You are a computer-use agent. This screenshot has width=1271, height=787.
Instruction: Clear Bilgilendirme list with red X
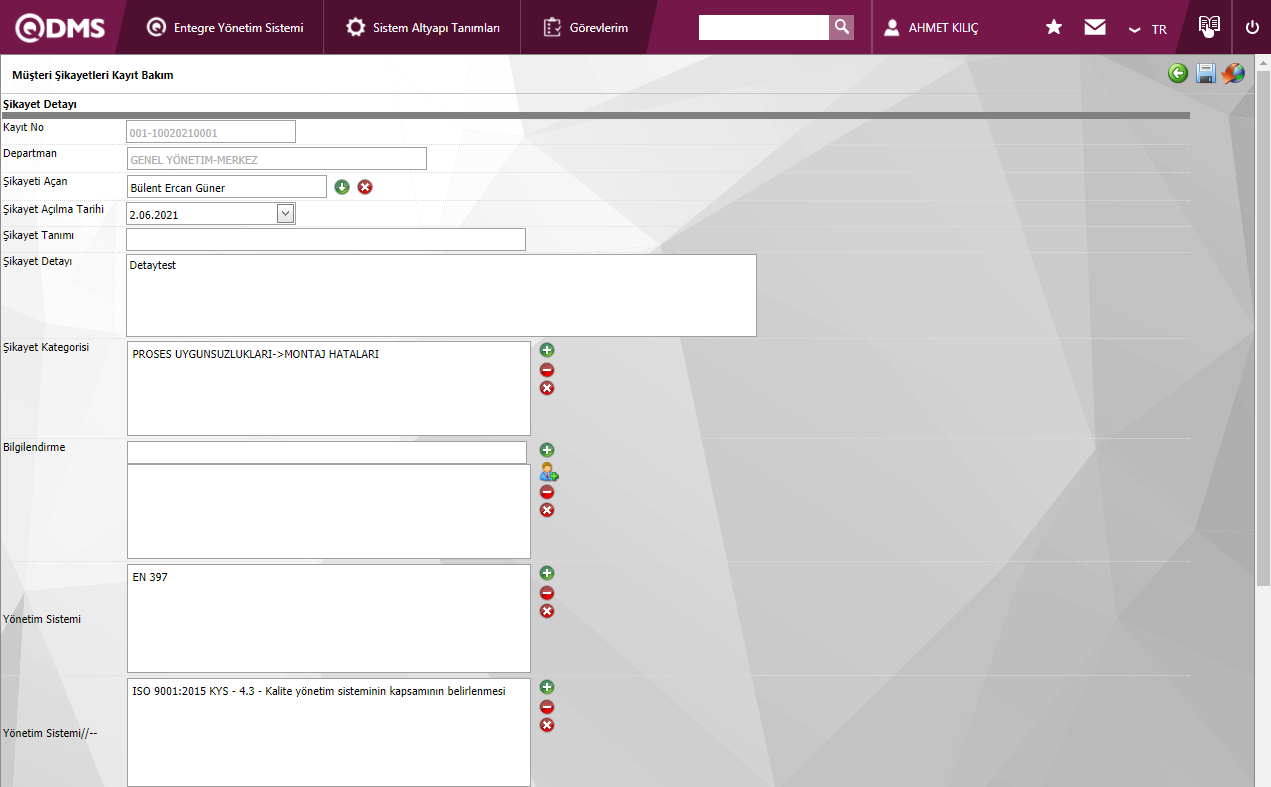(547, 510)
